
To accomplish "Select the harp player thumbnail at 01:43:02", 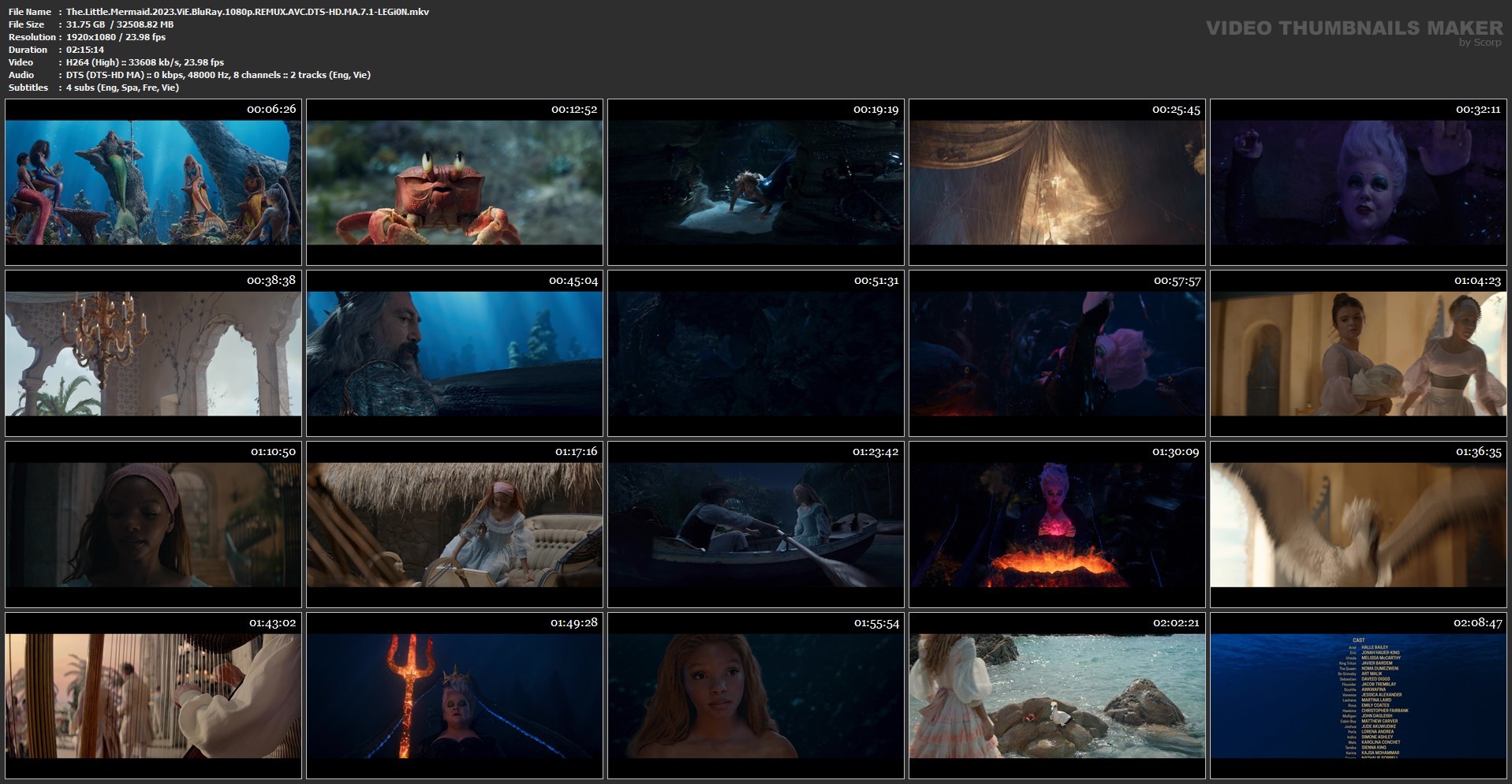I will pos(153,696).
